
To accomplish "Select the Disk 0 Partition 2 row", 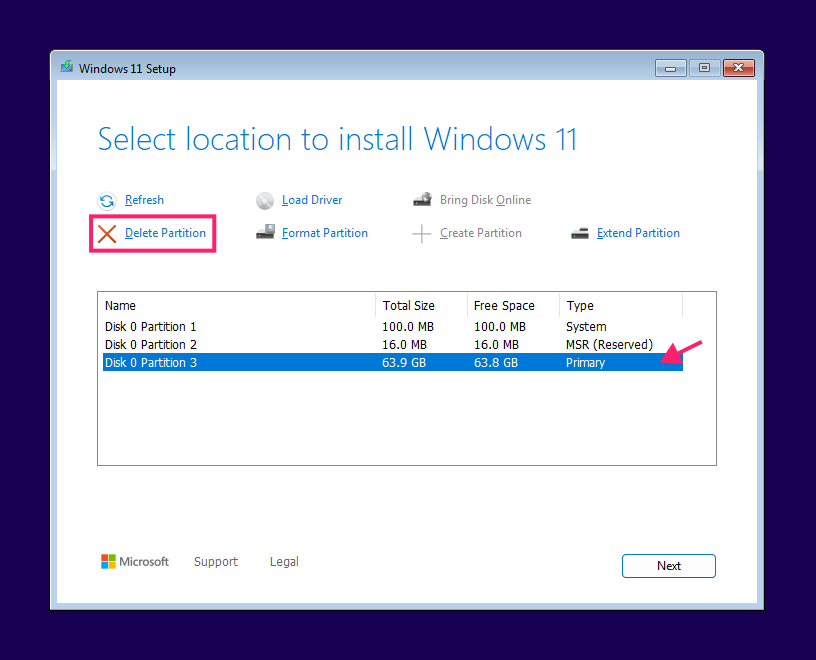I will click(392, 345).
